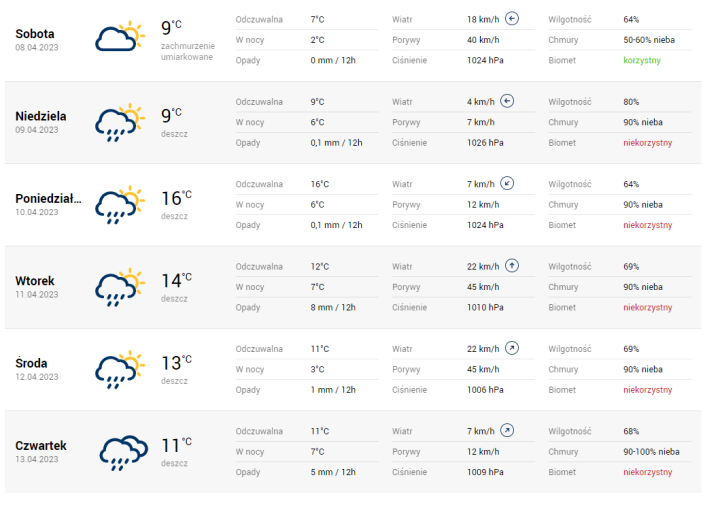Image resolution: width=720 pixels, height=518 pixels.
Task: Click the Środa rain weather icon
Action: pos(120,368)
